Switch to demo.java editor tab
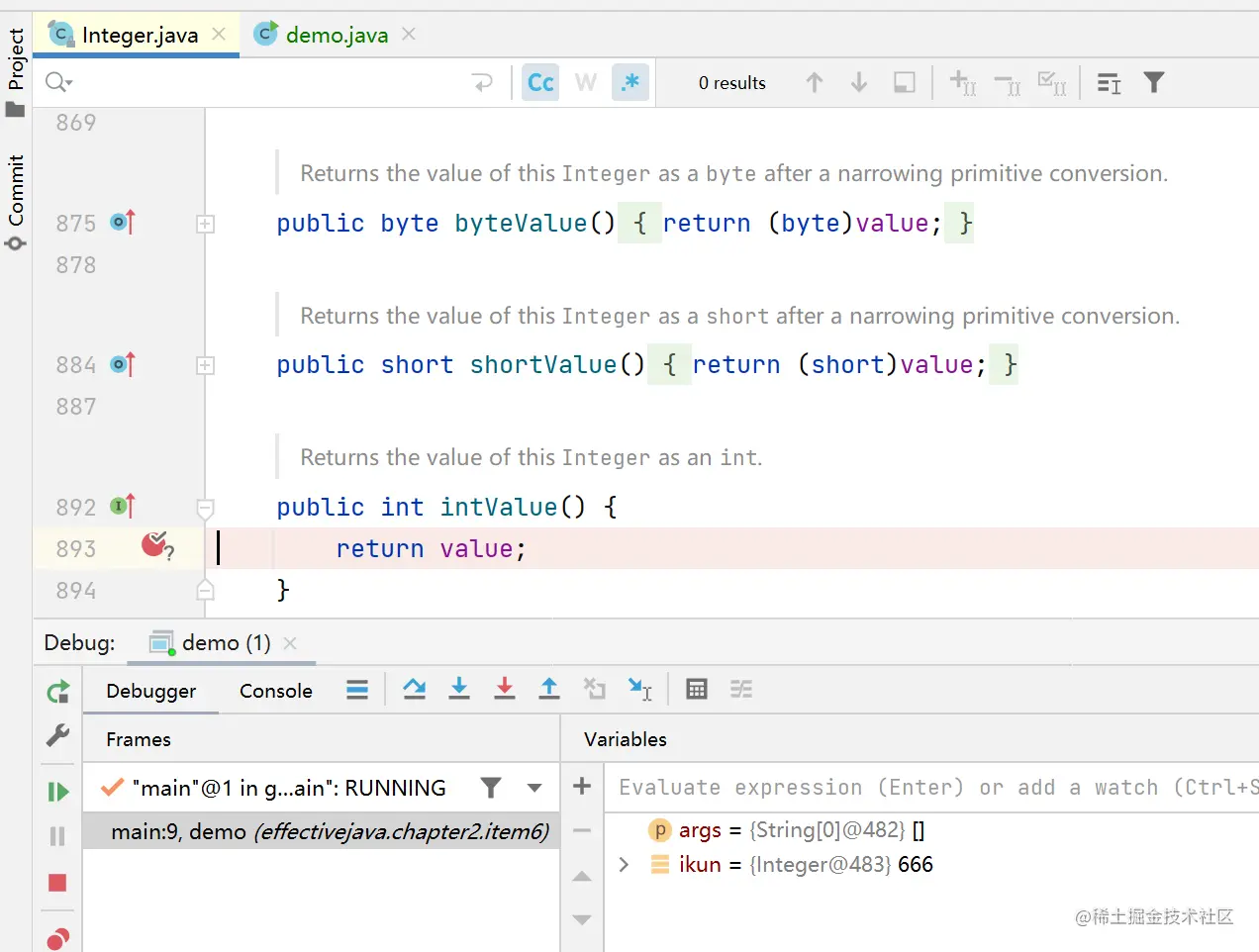Screen dimensions: 1259x952 336,36
